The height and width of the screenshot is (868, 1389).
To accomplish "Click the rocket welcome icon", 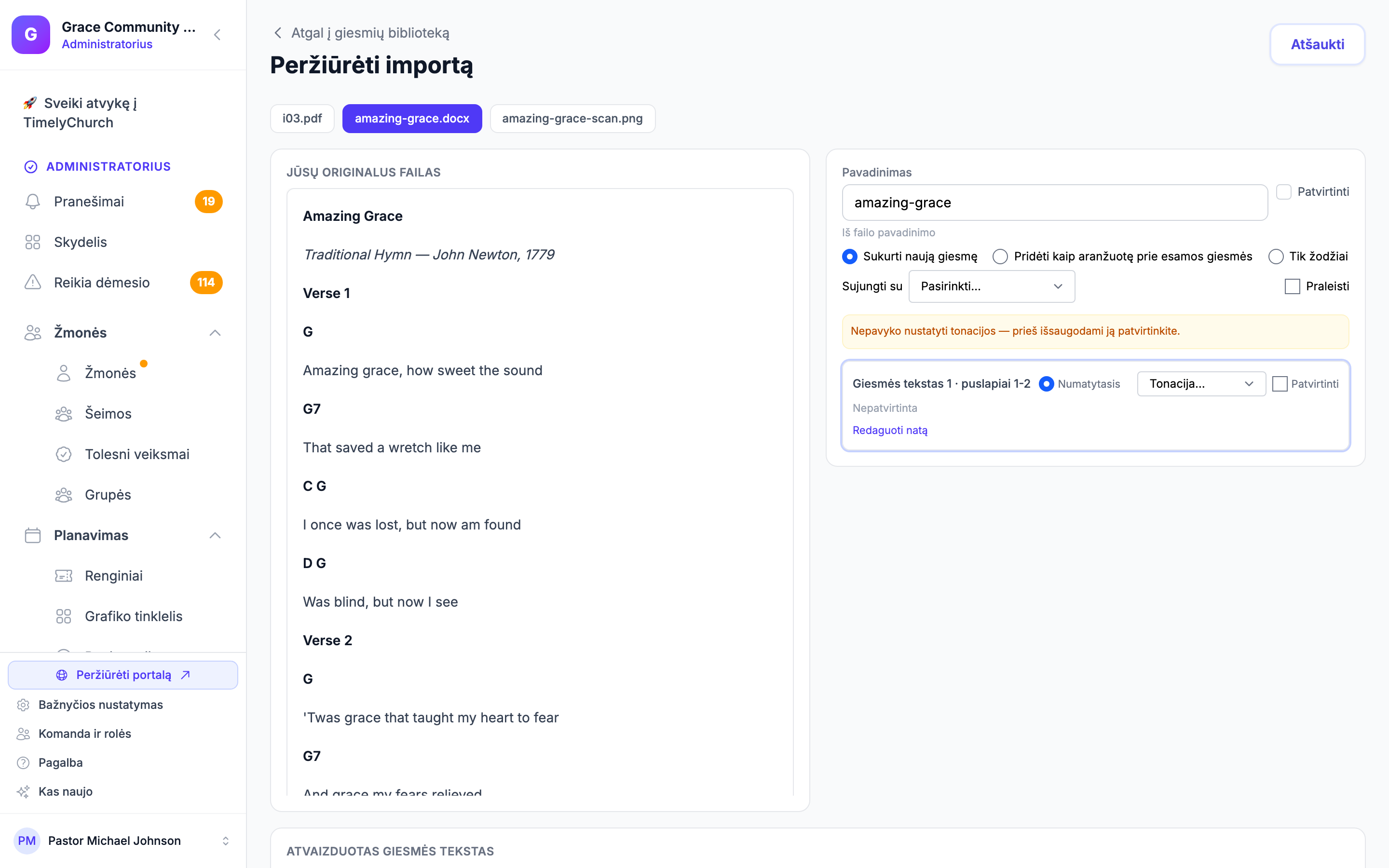I will [x=30, y=103].
